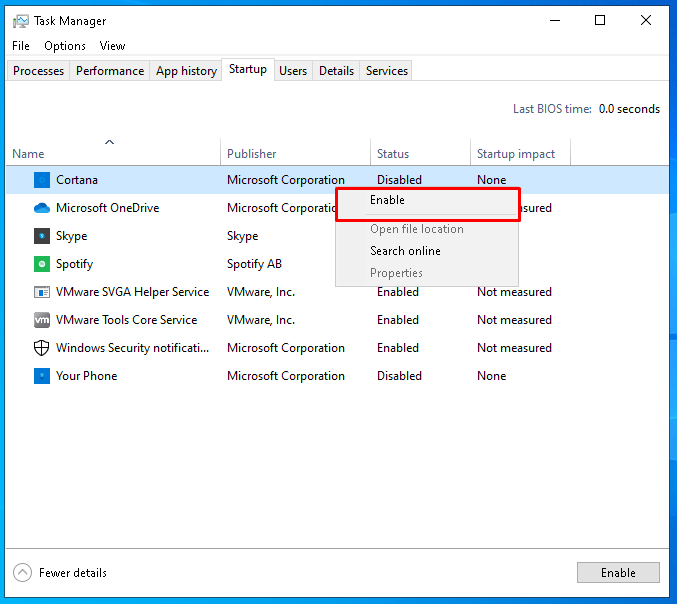Switch to the Performance tab
The height and width of the screenshot is (604, 677).
pos(110,70)
